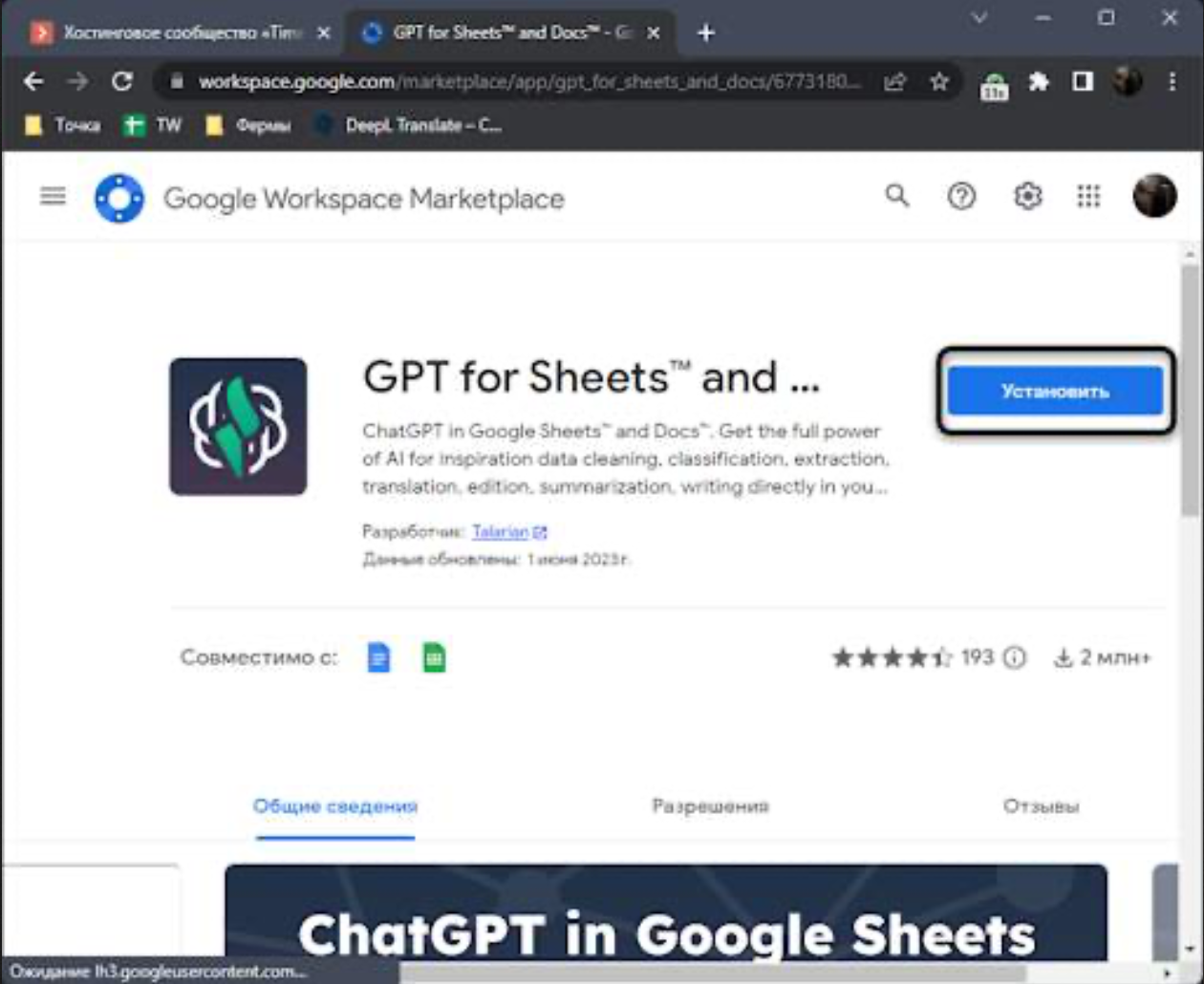Screen dimensions: 1204x984
Task: Click the ChatGPT in Google Sheets description text
Action: 626,459
